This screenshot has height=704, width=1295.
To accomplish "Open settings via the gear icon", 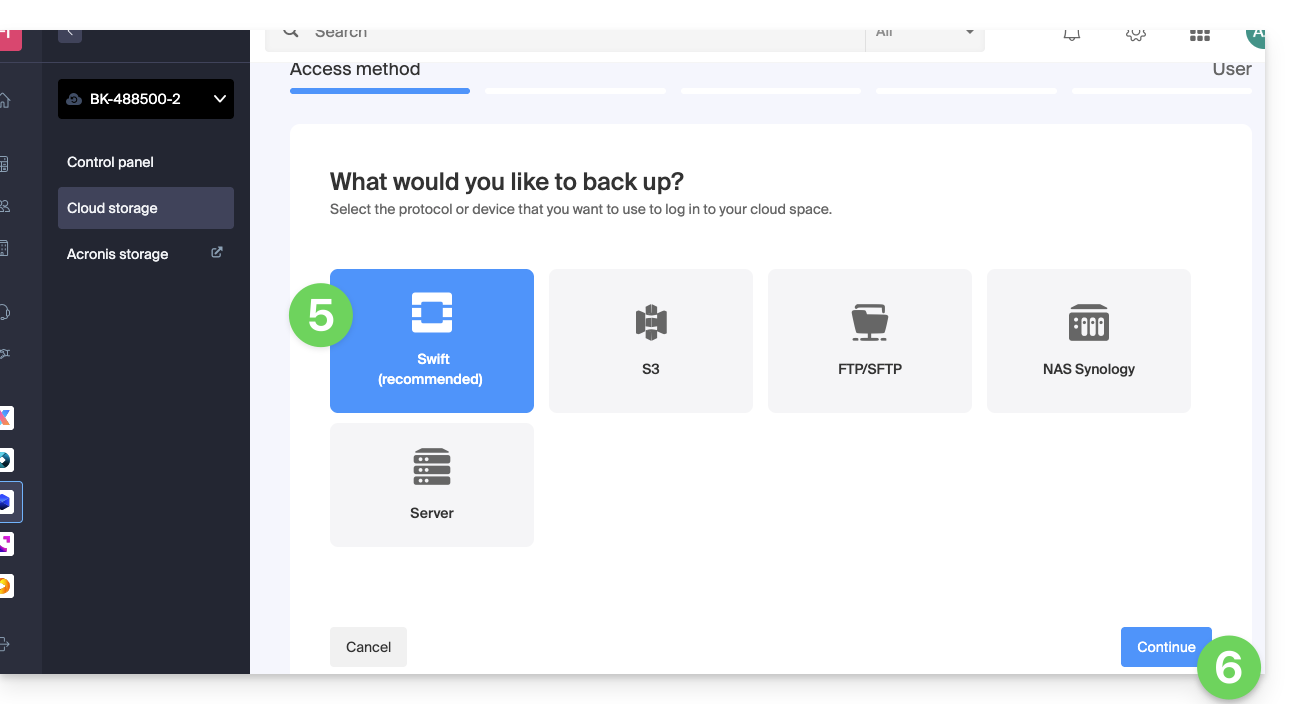I will (1135, 35).
